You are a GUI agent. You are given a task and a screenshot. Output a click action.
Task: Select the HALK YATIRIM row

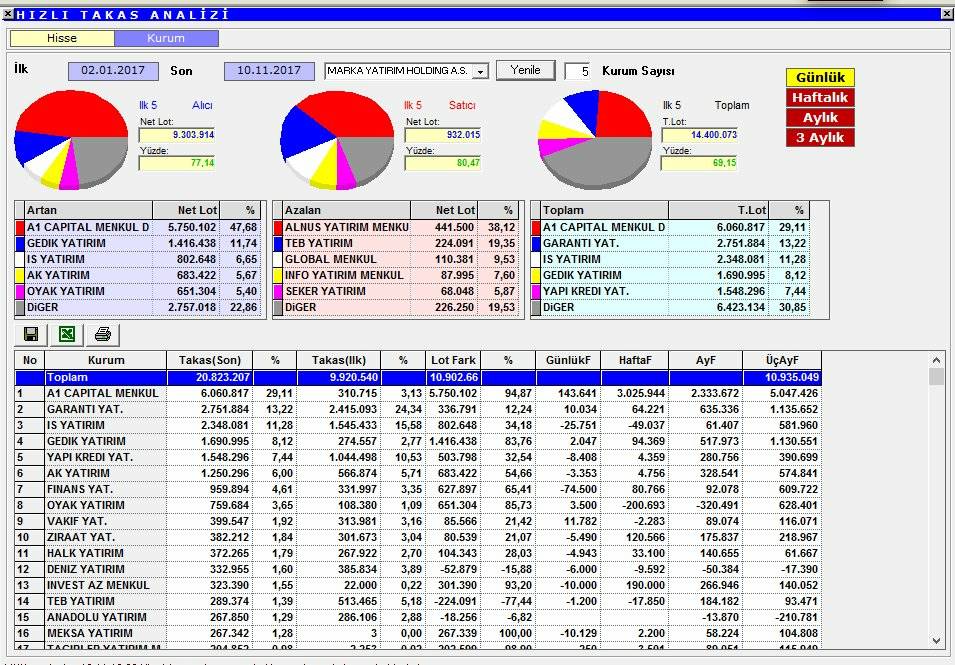pos(418,553)
